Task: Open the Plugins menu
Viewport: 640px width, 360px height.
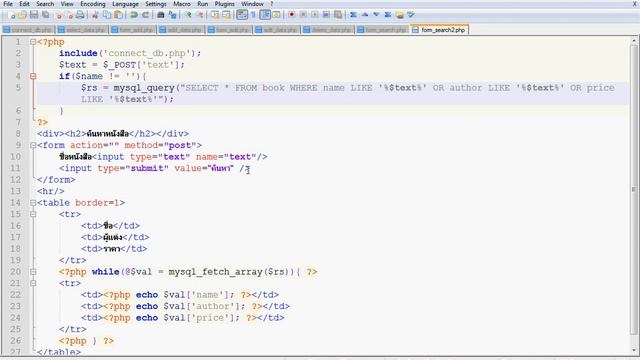Action: (224, 4)
